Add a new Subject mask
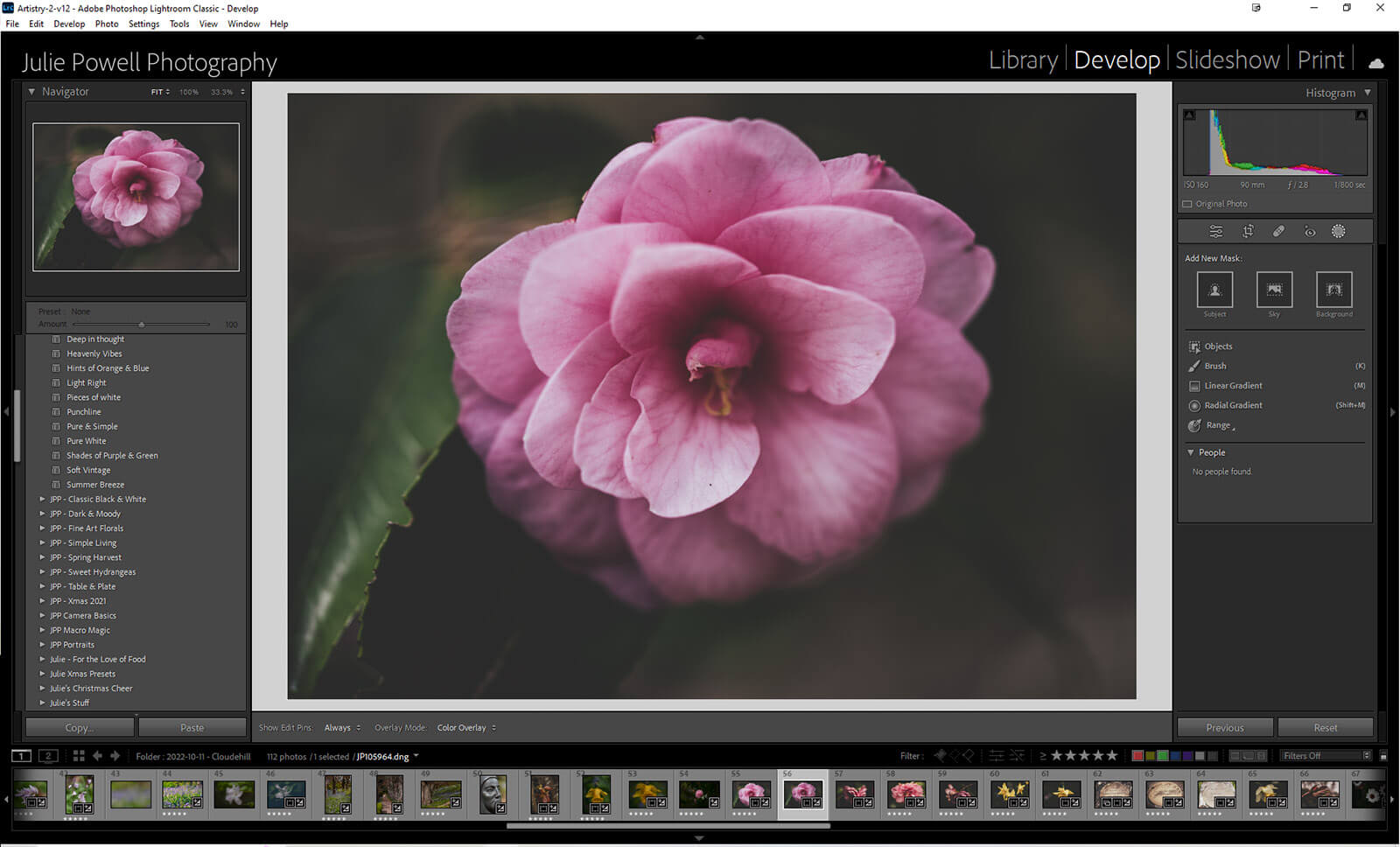Image resolution: width=1400 pixels, height=847 pixels. [x=1214, y=290]
